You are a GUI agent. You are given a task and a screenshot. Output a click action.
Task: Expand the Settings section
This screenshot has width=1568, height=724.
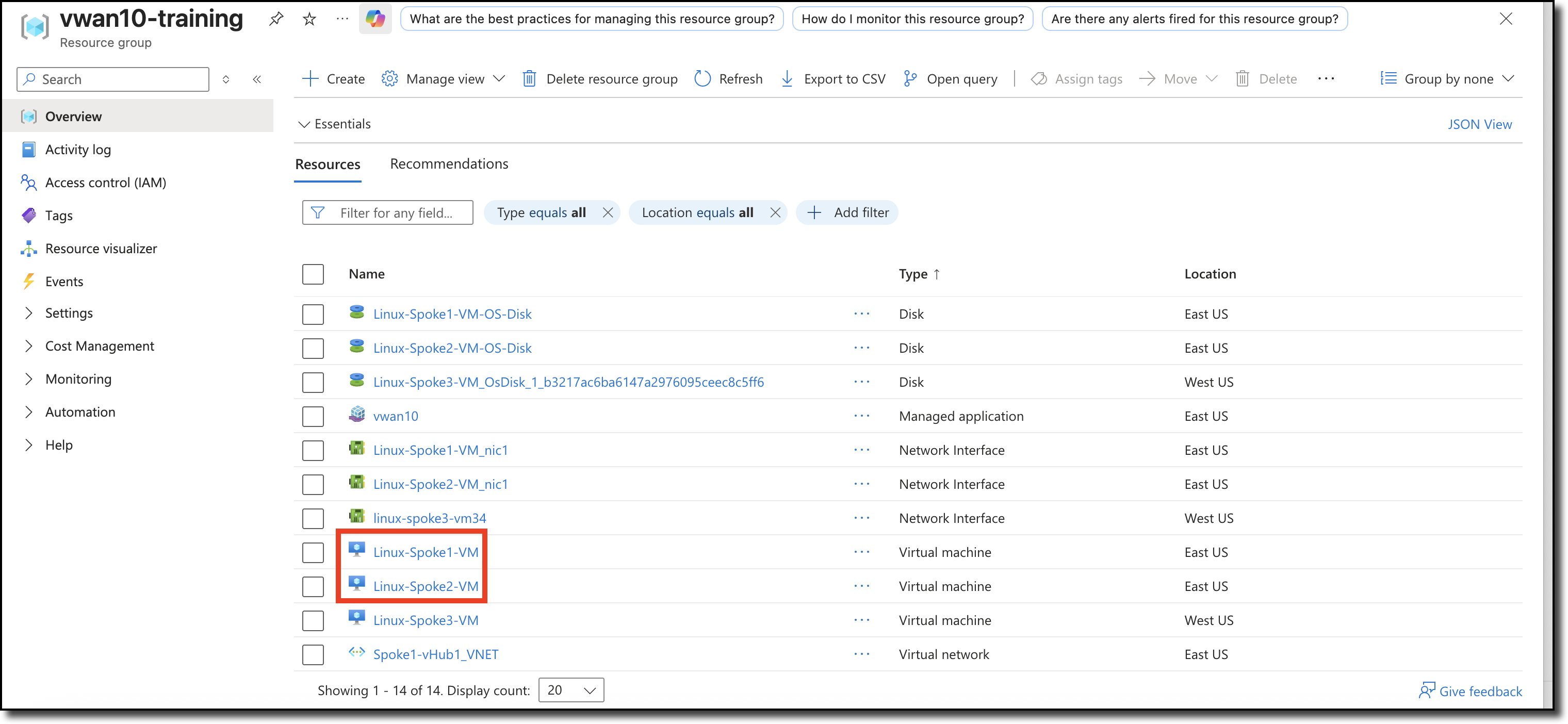[70, 312]
